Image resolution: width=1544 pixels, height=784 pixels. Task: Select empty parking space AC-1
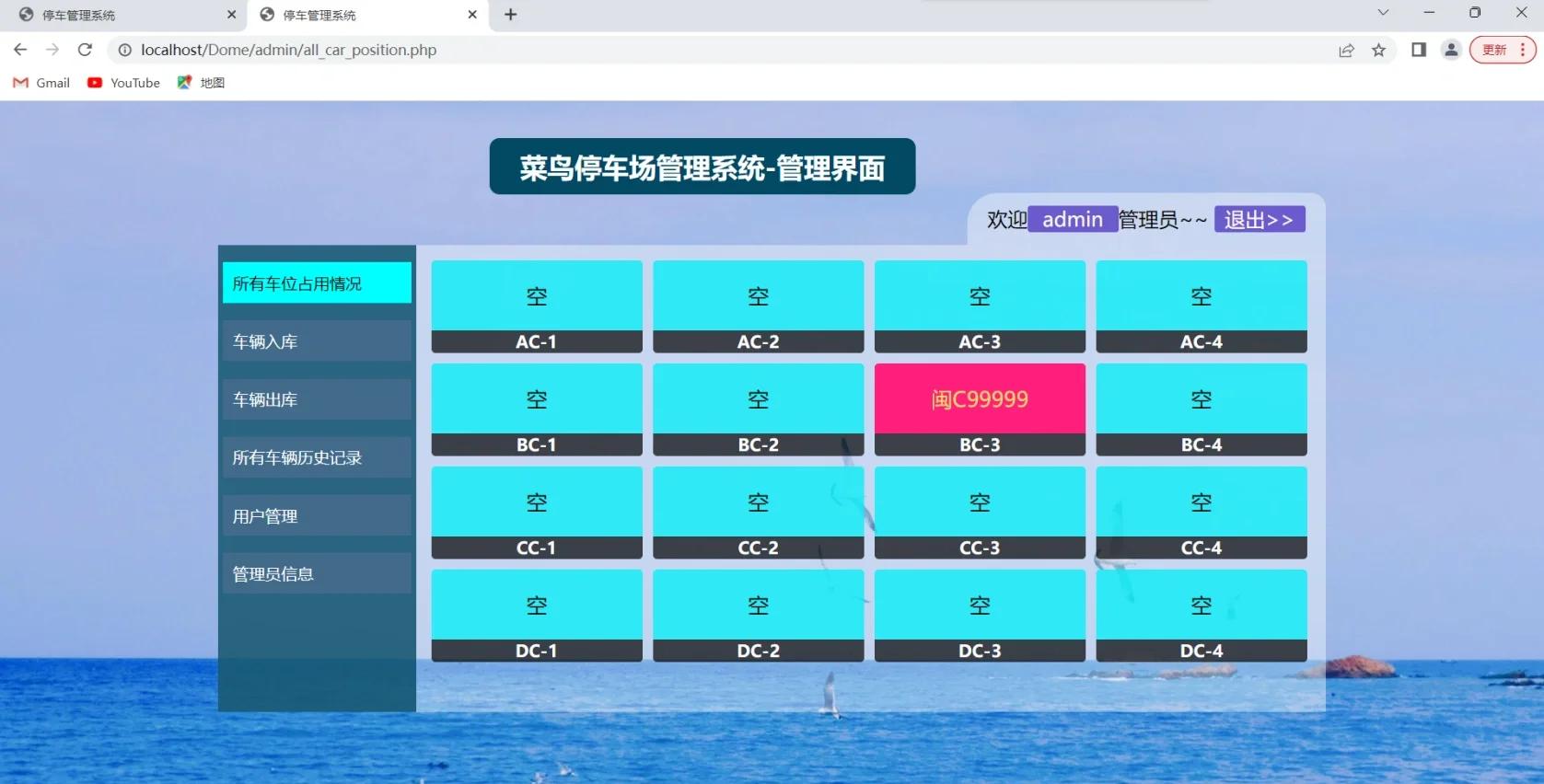[537, 306]
